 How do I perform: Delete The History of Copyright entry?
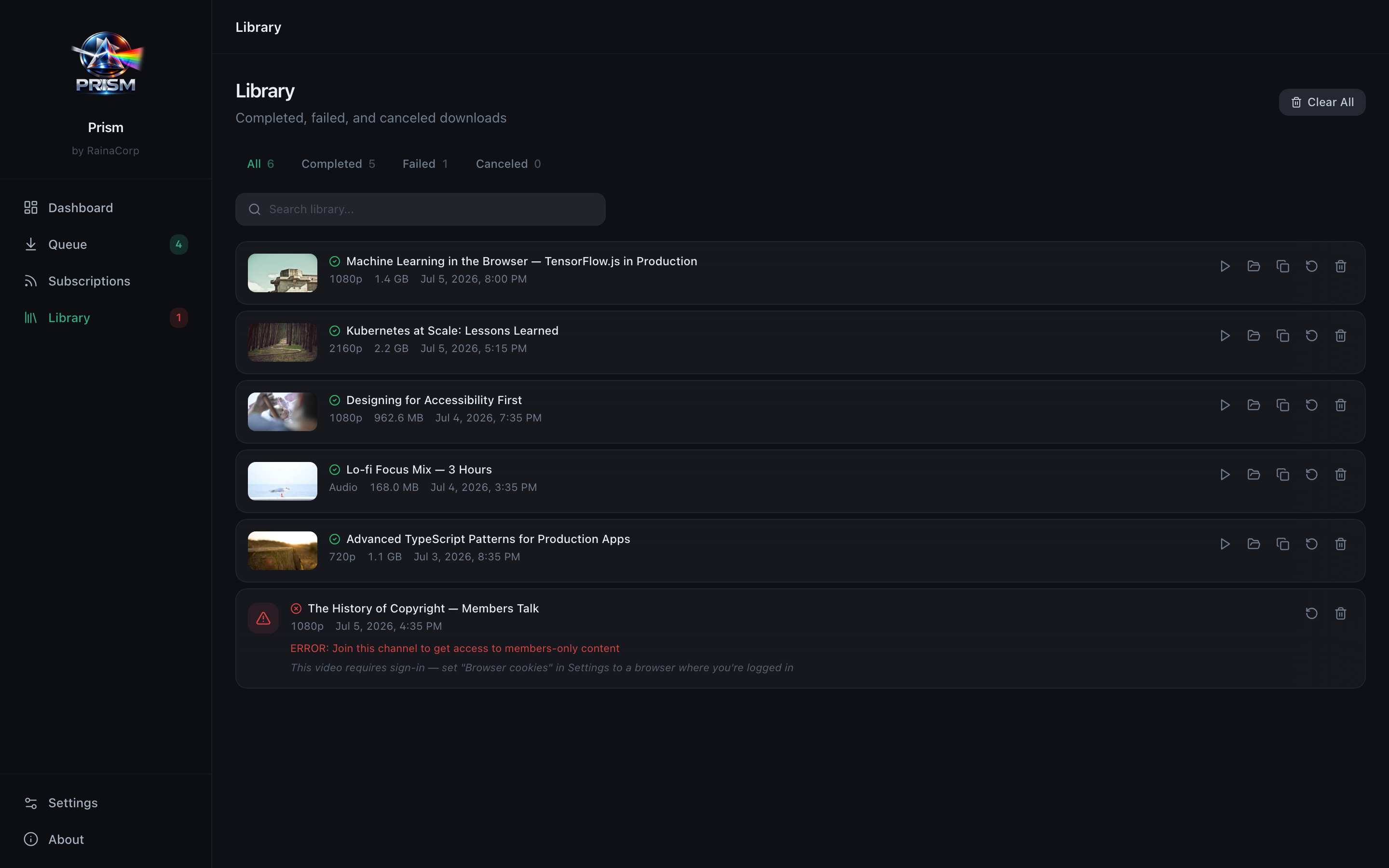point(1341,614)
